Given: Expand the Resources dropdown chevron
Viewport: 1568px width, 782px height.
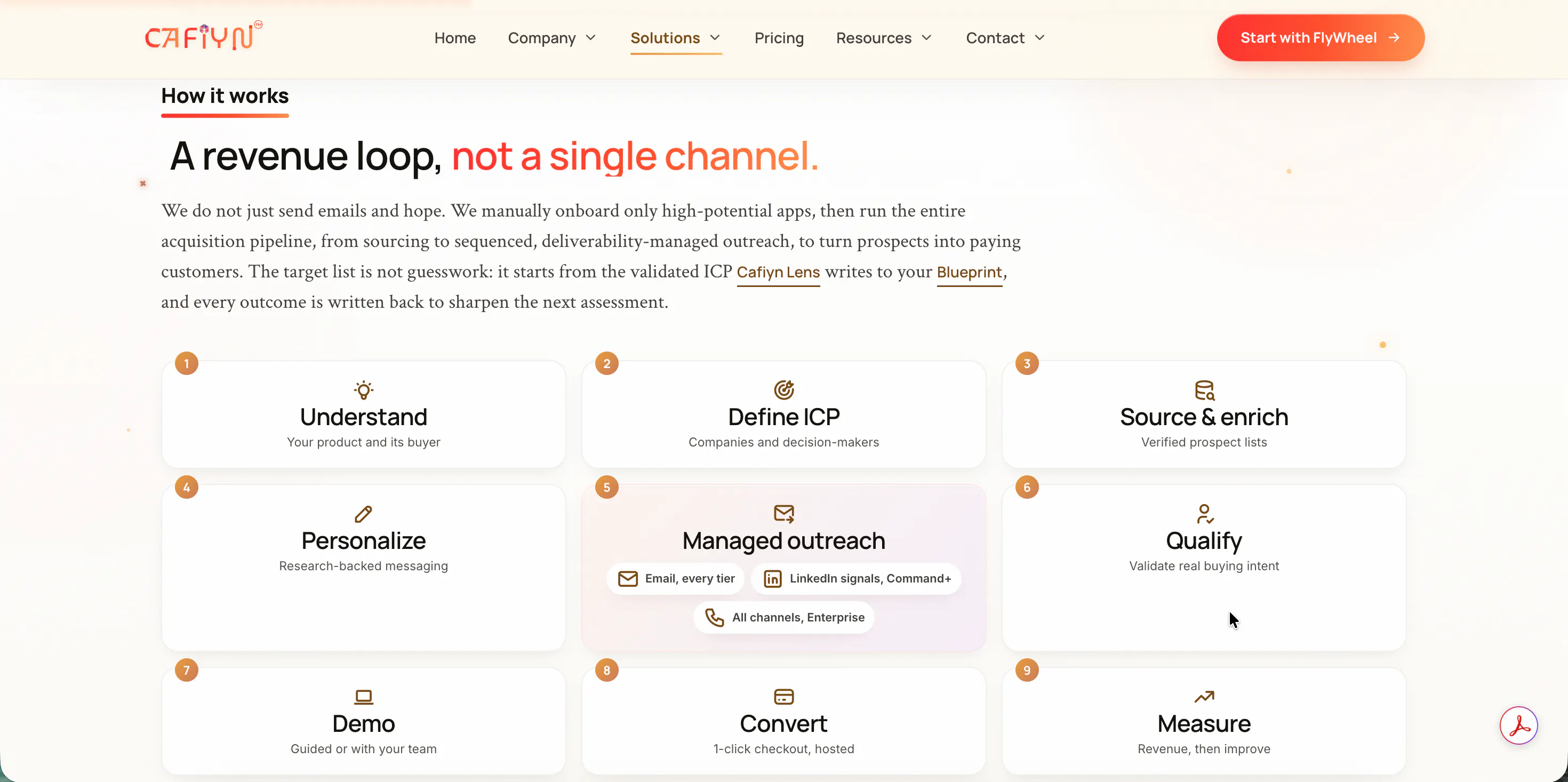Looking at the screenshot, I should [926, 38].
